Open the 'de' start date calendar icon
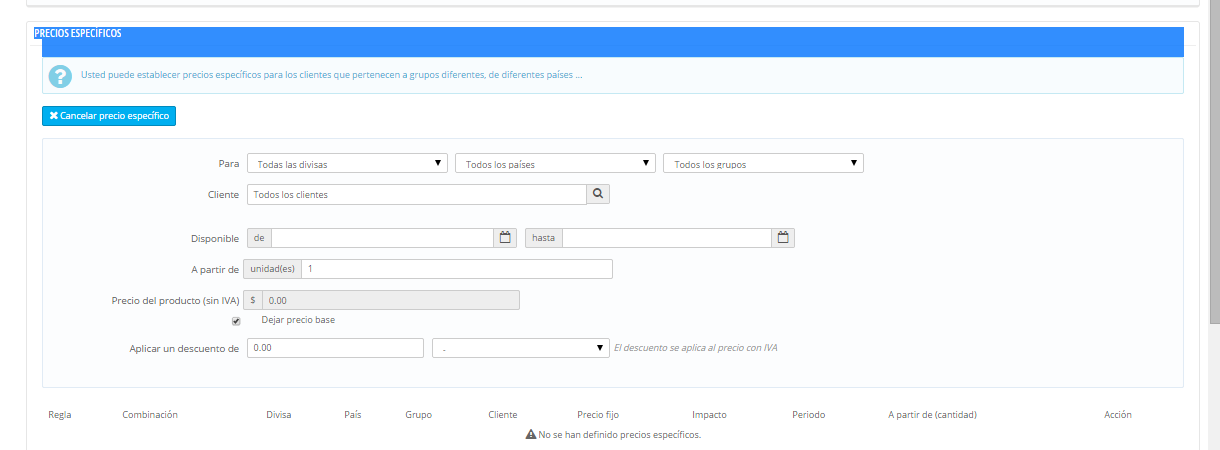Image resolution: width=1220 pixels, height=450 pixels. point(505,238)
